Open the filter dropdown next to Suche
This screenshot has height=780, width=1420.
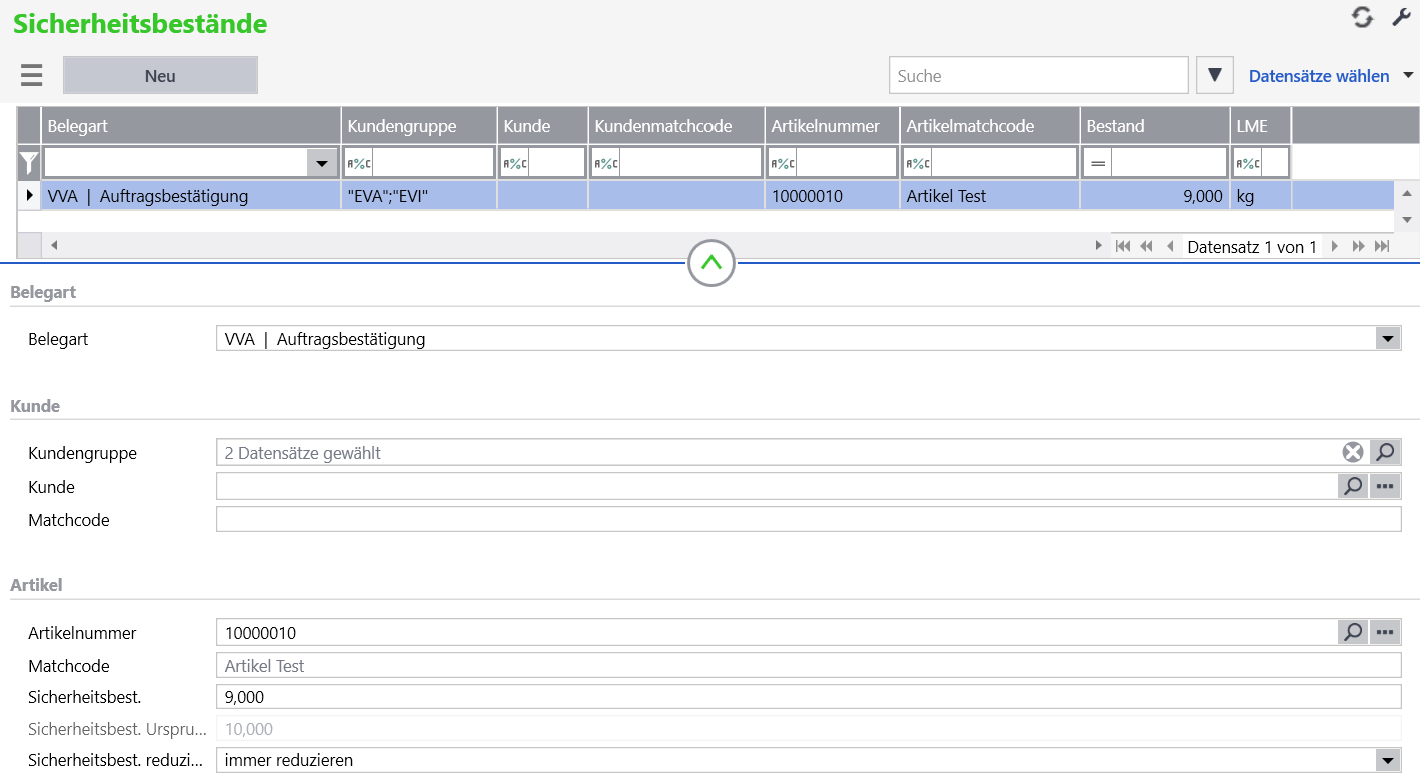1215,75
